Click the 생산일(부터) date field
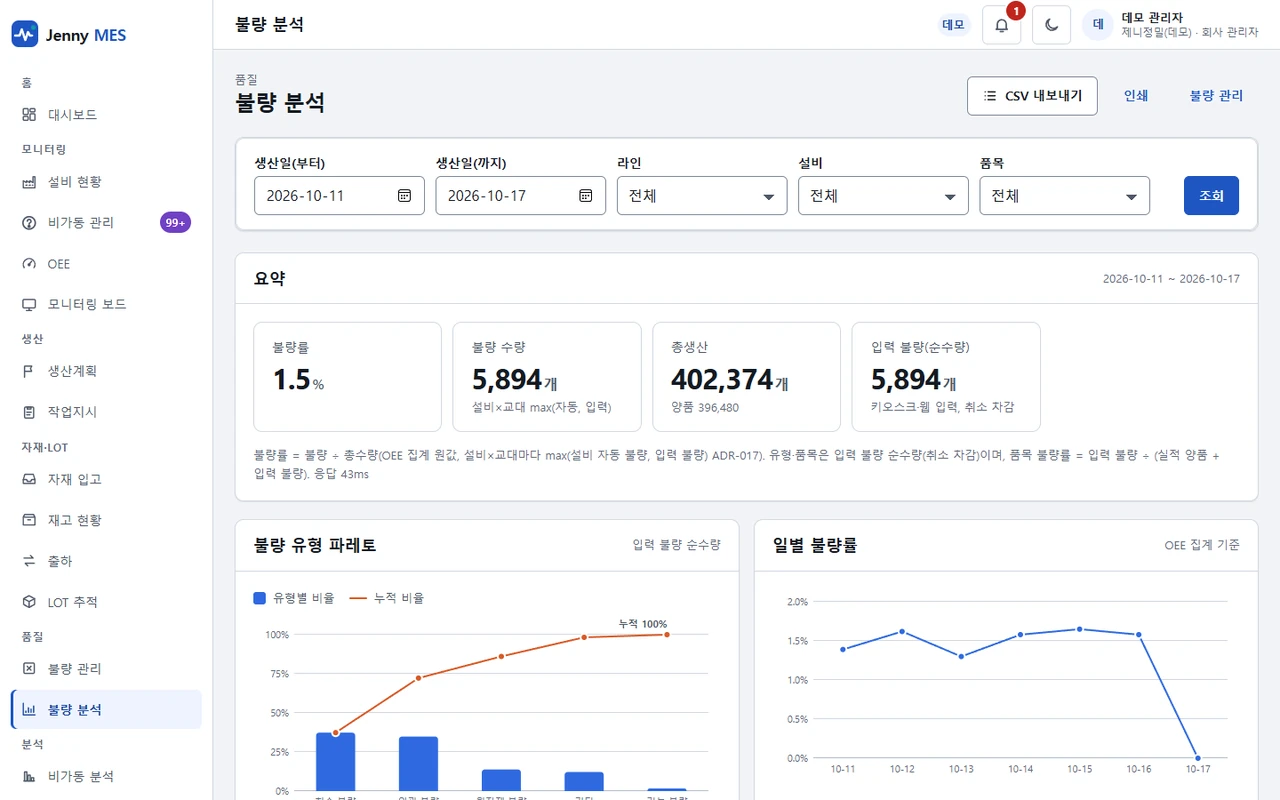 339,196
